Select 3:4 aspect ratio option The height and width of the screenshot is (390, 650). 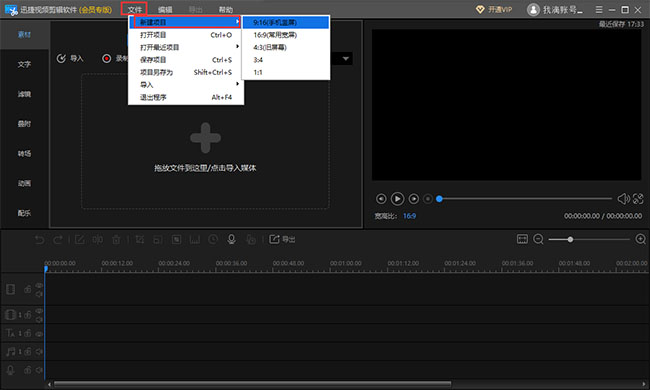tap(286, 60)
